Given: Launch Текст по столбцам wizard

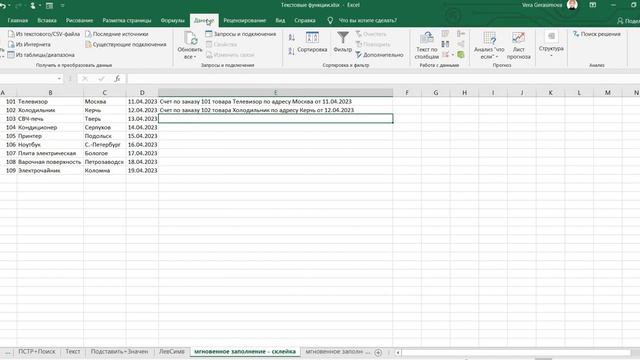Looking at the screenshot, I should coord(427,45).
